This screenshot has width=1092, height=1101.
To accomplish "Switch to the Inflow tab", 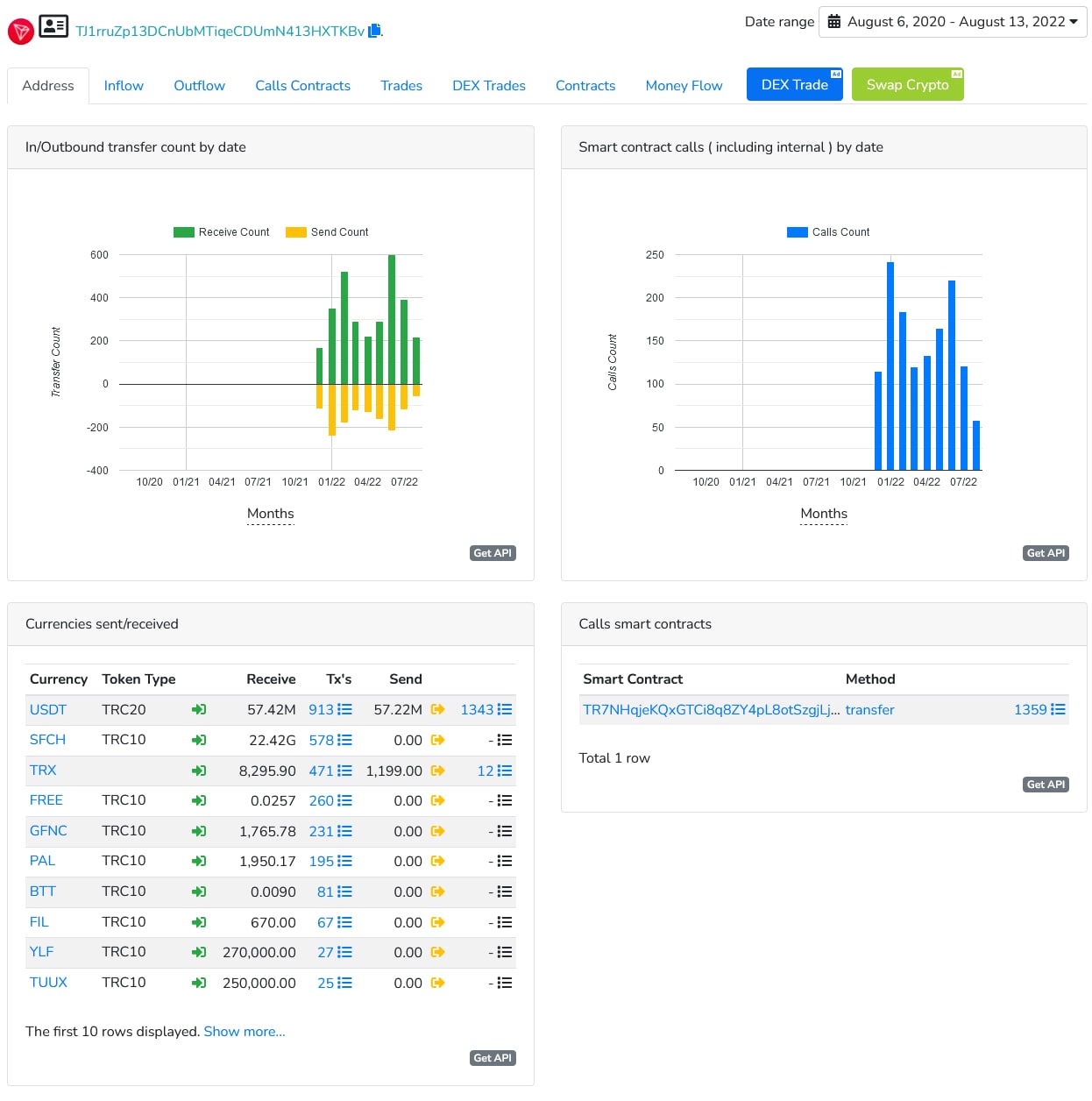I will [x=124, y=86].
